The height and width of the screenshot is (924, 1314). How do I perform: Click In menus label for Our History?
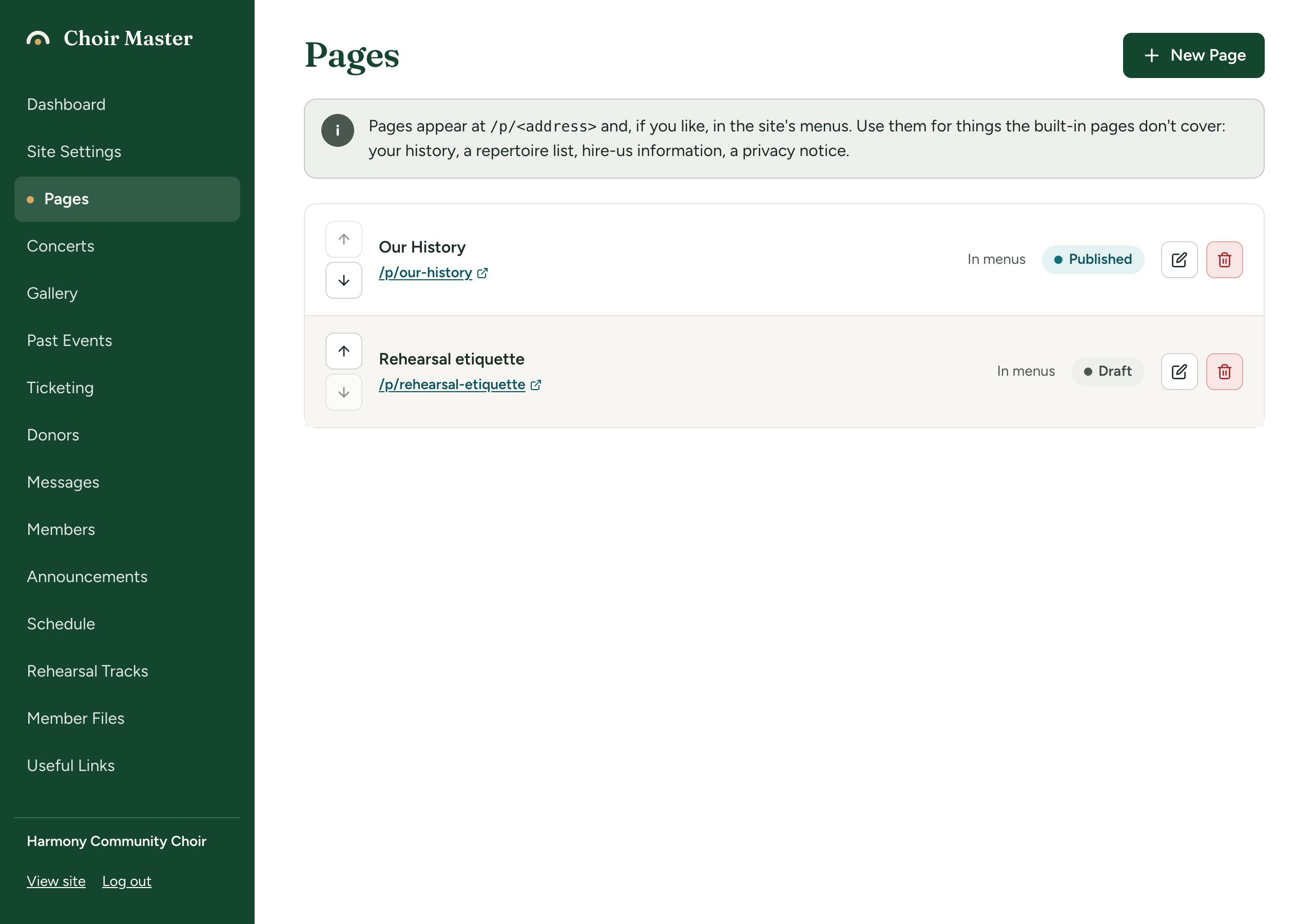996,259
